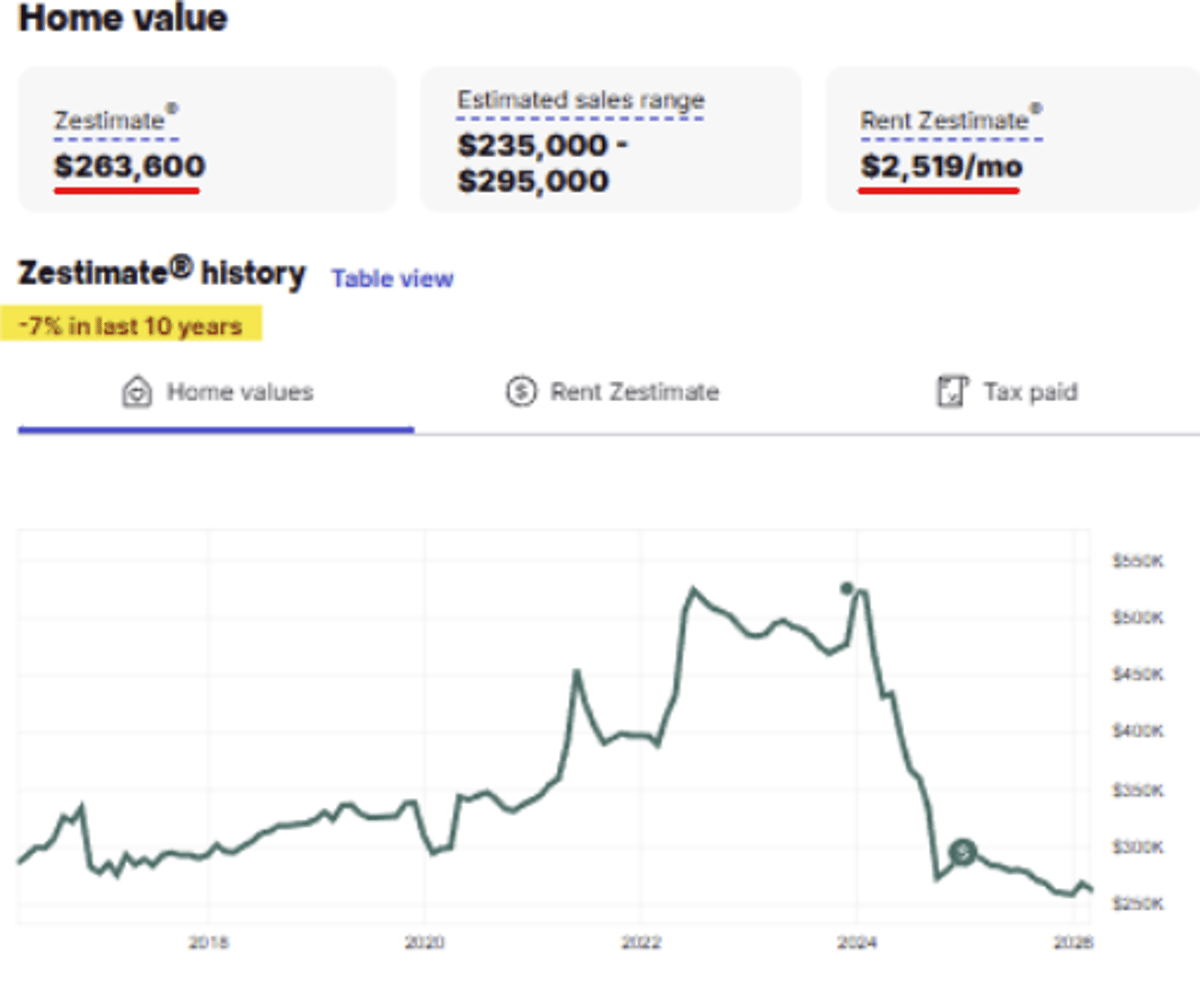Click the chart line at the 2020 dip
Viewport: 1200px width, 986px height.
[x=435, y=853]
